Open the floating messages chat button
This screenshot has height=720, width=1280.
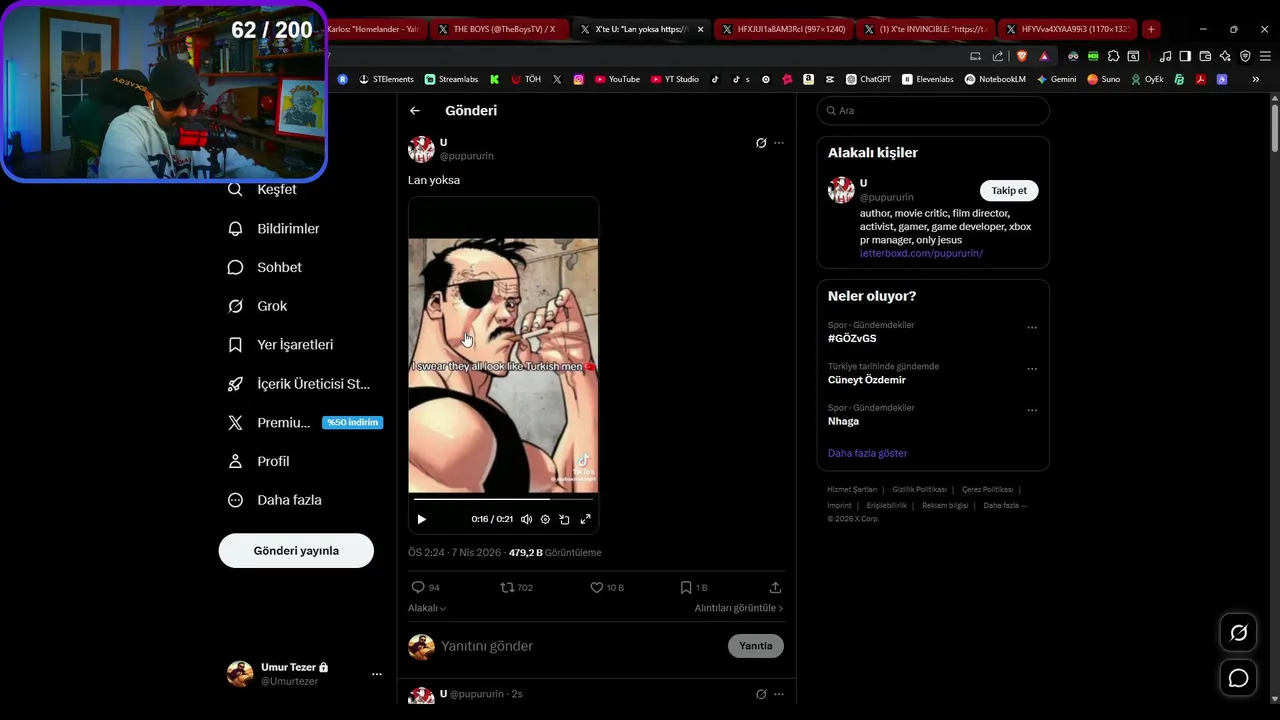(1239, 678)
